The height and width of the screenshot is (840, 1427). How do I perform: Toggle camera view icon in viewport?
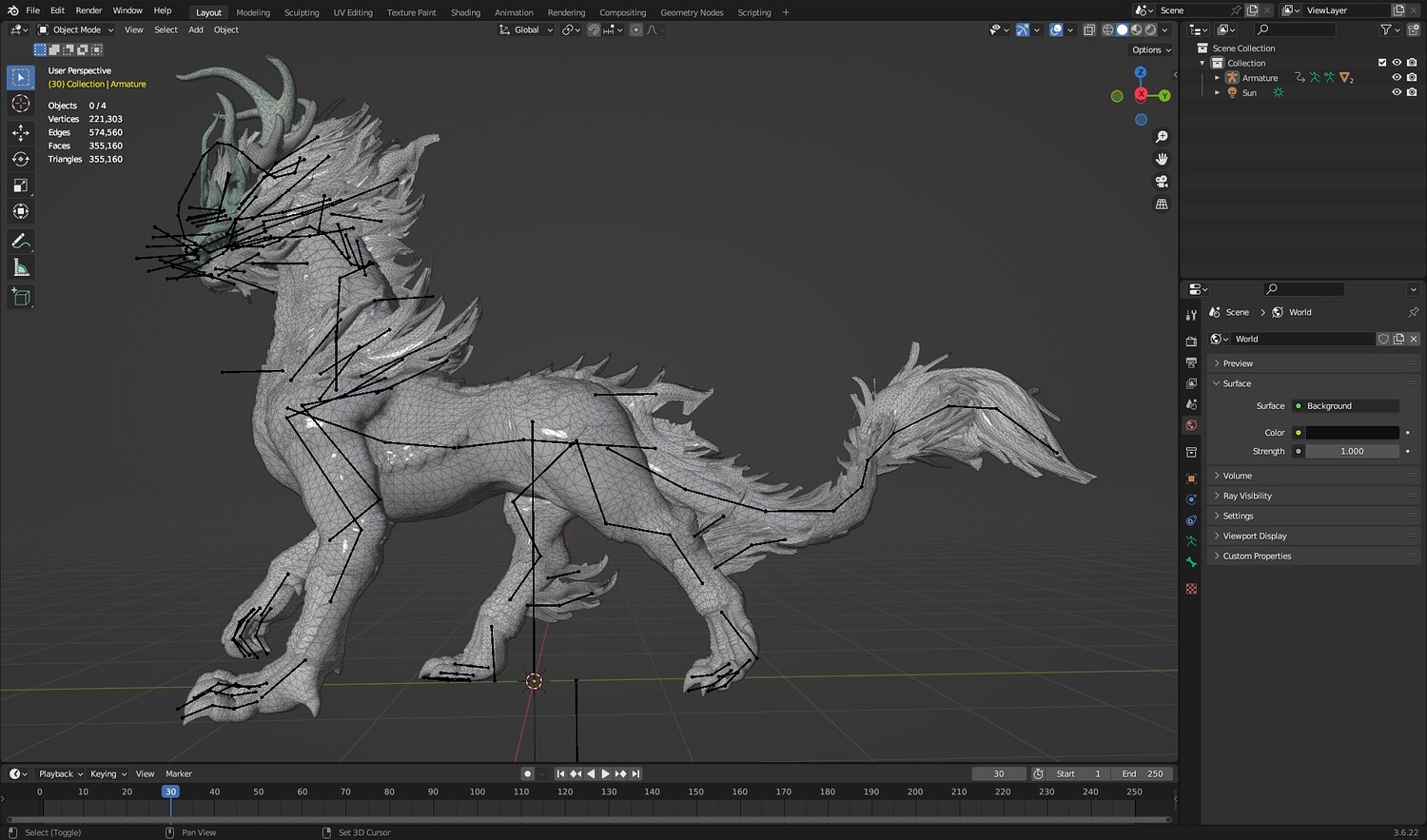(1162, 182)
